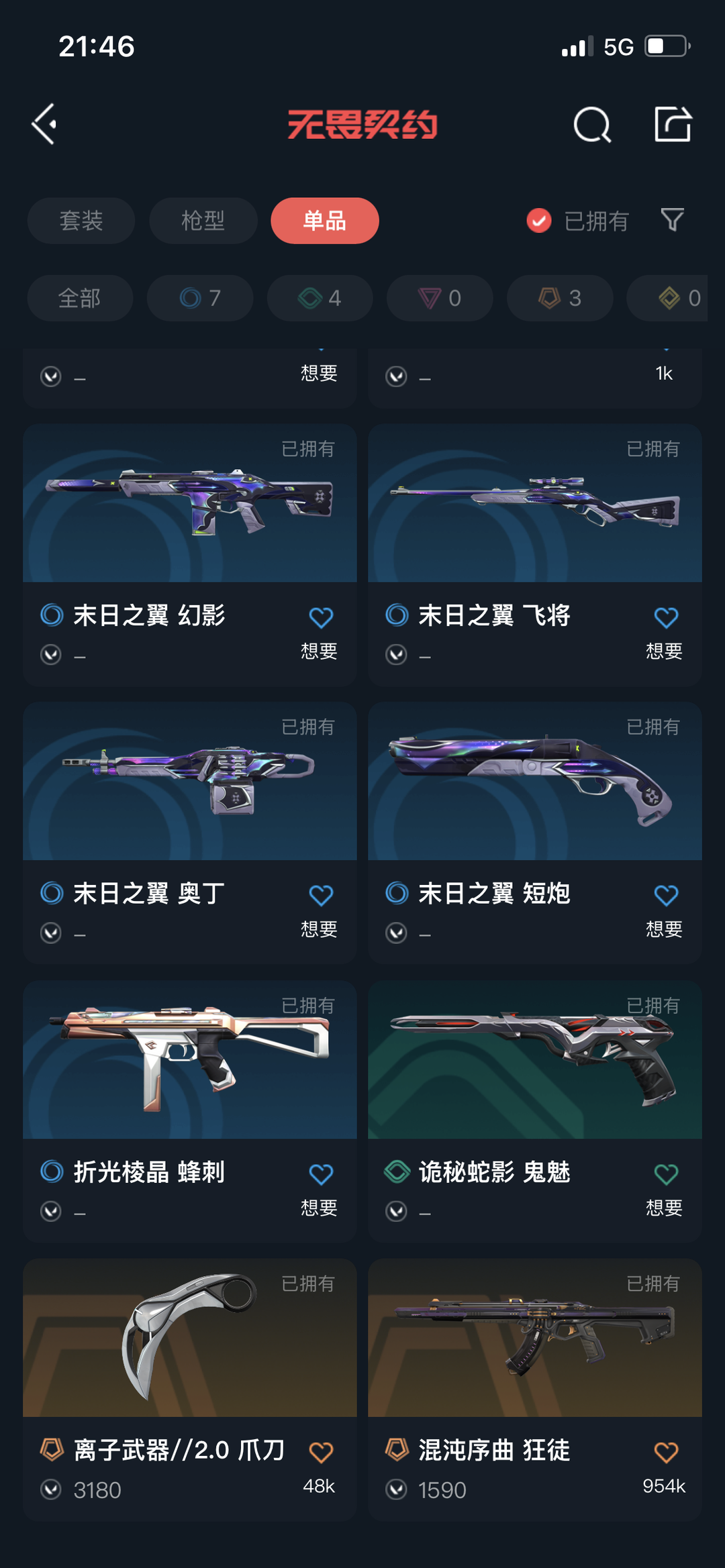Screen dimensions: 725x1568
Task: Select the 套装 tab
Action: (x=81, y=221)
